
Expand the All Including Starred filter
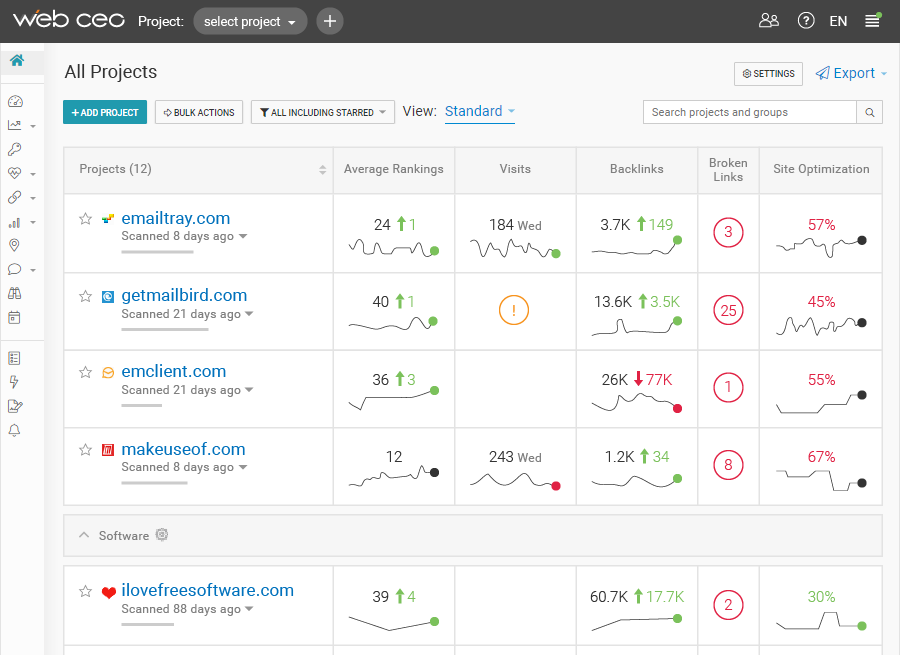click(x=322, y=113)
